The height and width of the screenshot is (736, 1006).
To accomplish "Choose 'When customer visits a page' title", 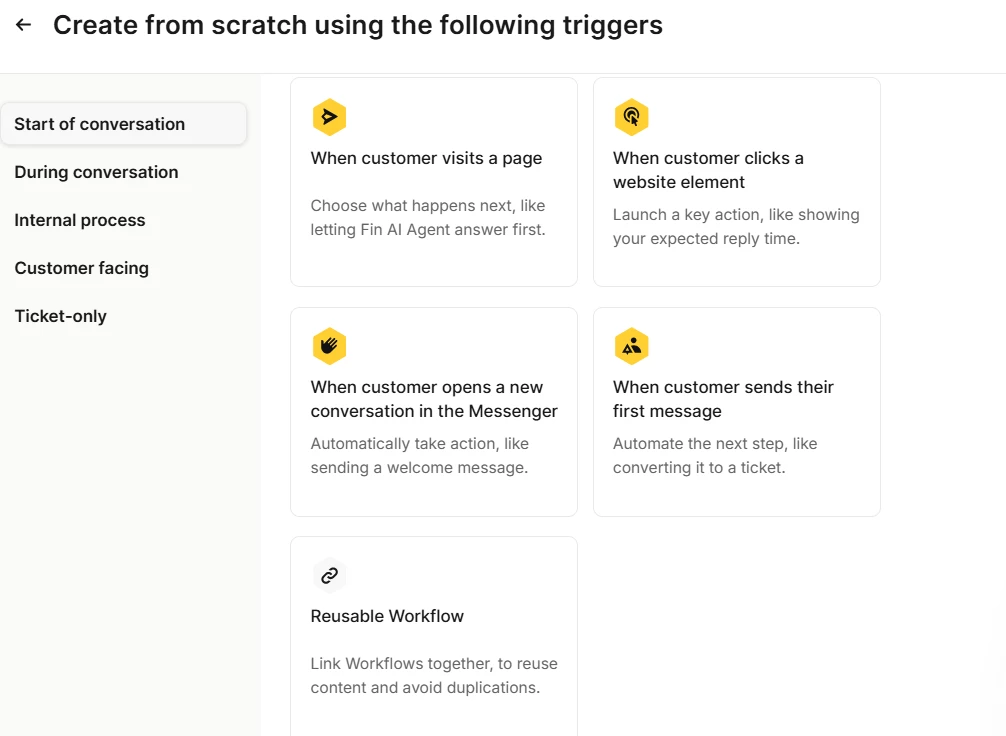I will [x=426, y=158].
